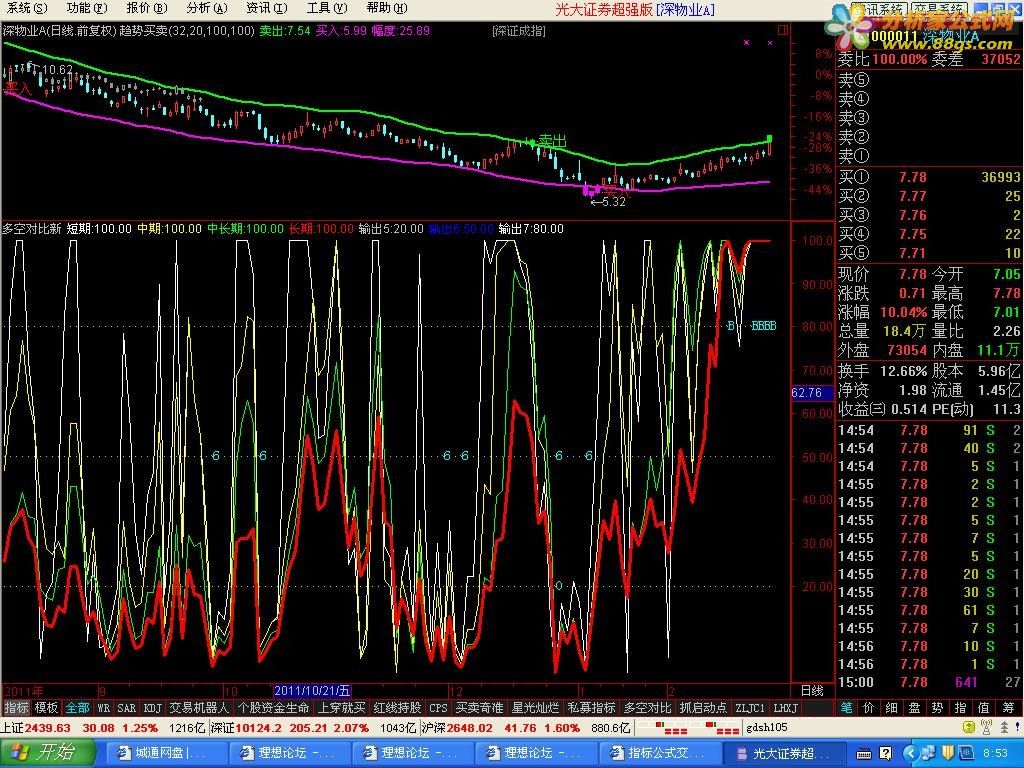Click the small window icon at chart top-right
Image resolution: width=1024 pixels, height=768 pixels.
click(783, 30)
